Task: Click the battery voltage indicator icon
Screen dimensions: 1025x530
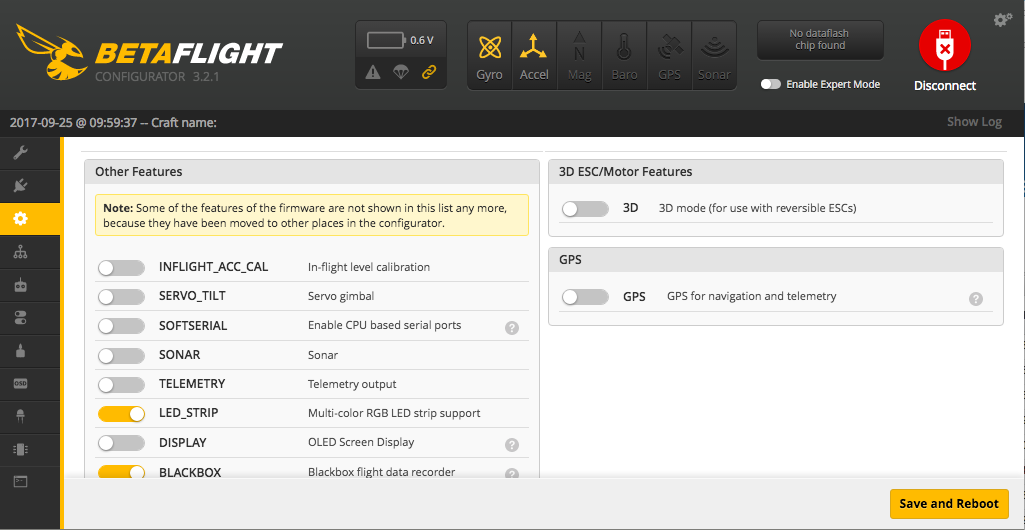Action: [387, 41]
